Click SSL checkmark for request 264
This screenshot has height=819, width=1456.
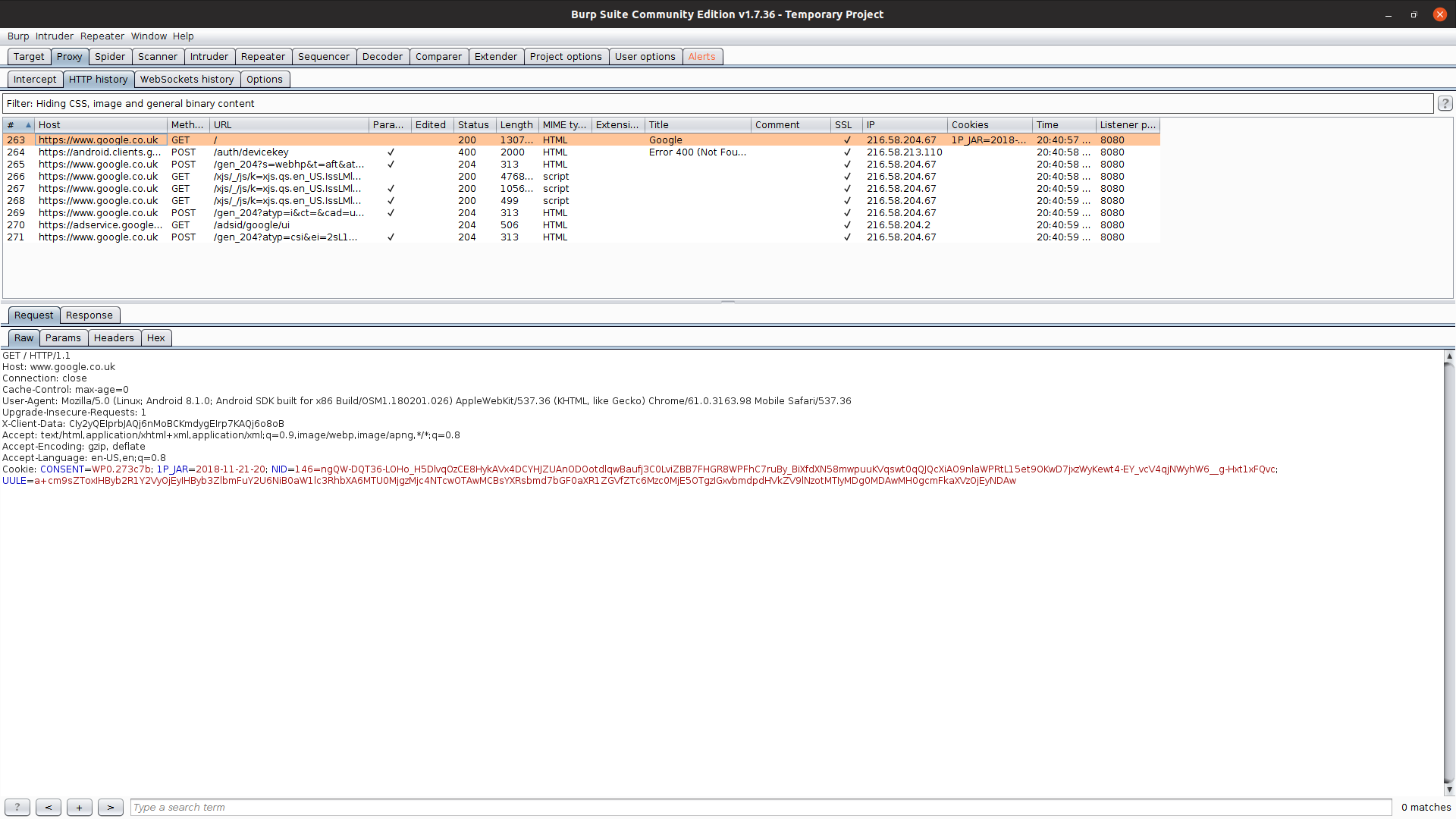coord(847,152)
